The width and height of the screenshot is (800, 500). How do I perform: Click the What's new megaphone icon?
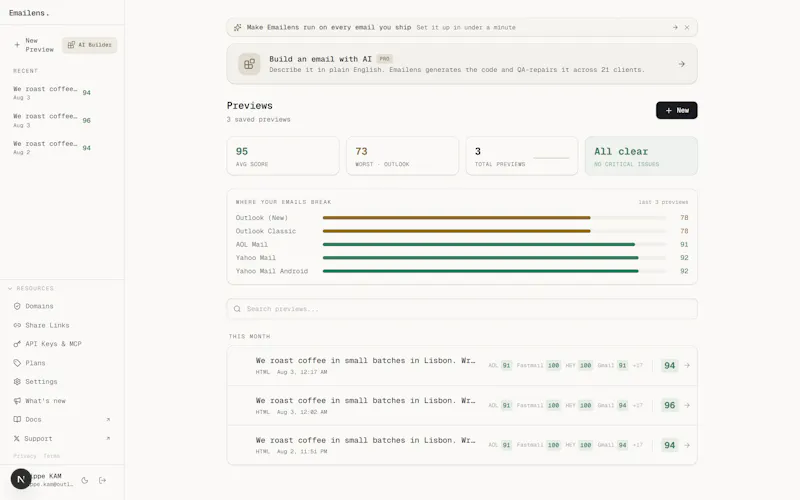[x=17, y=401]
